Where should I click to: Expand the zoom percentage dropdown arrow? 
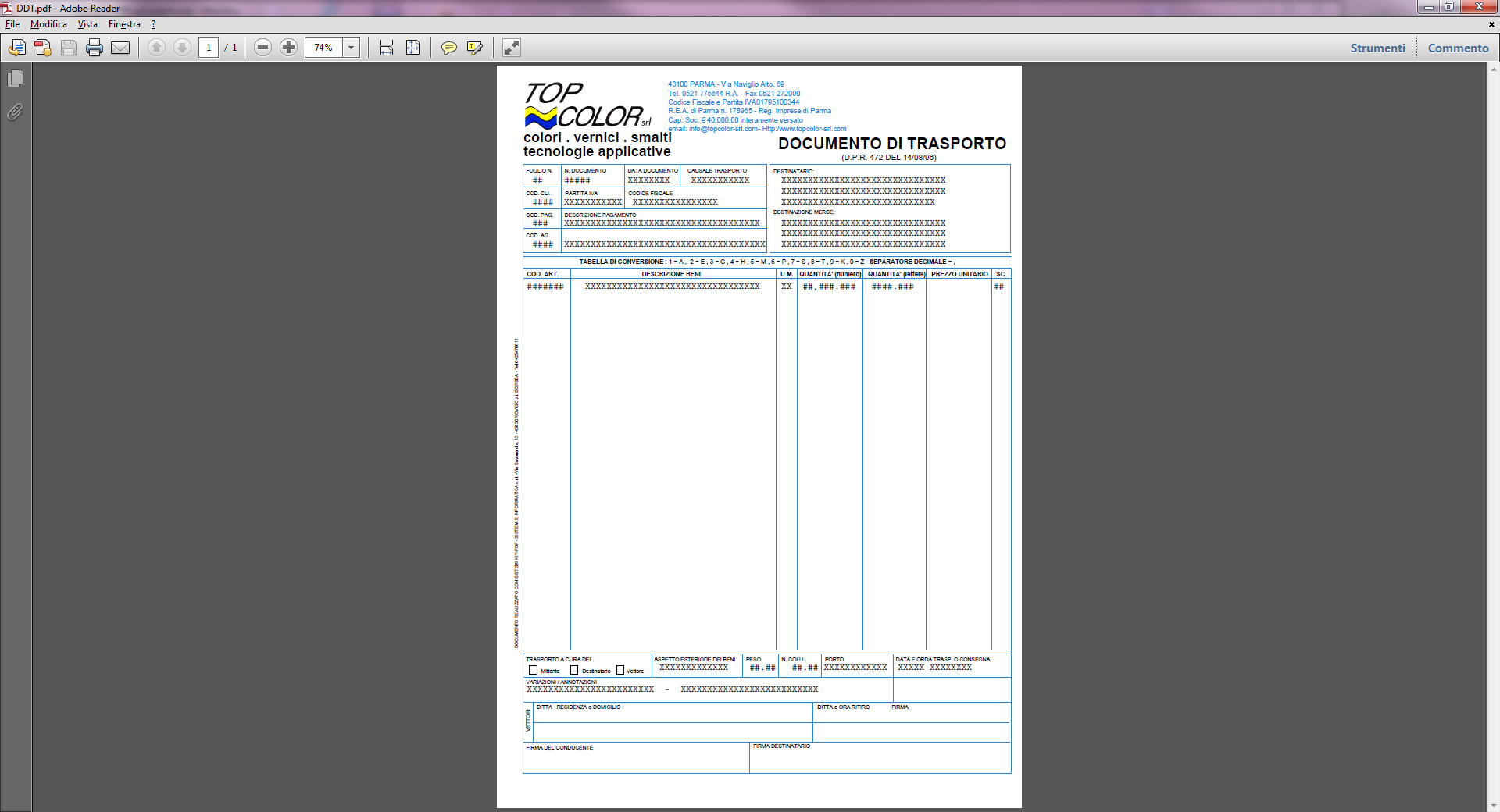352,48
